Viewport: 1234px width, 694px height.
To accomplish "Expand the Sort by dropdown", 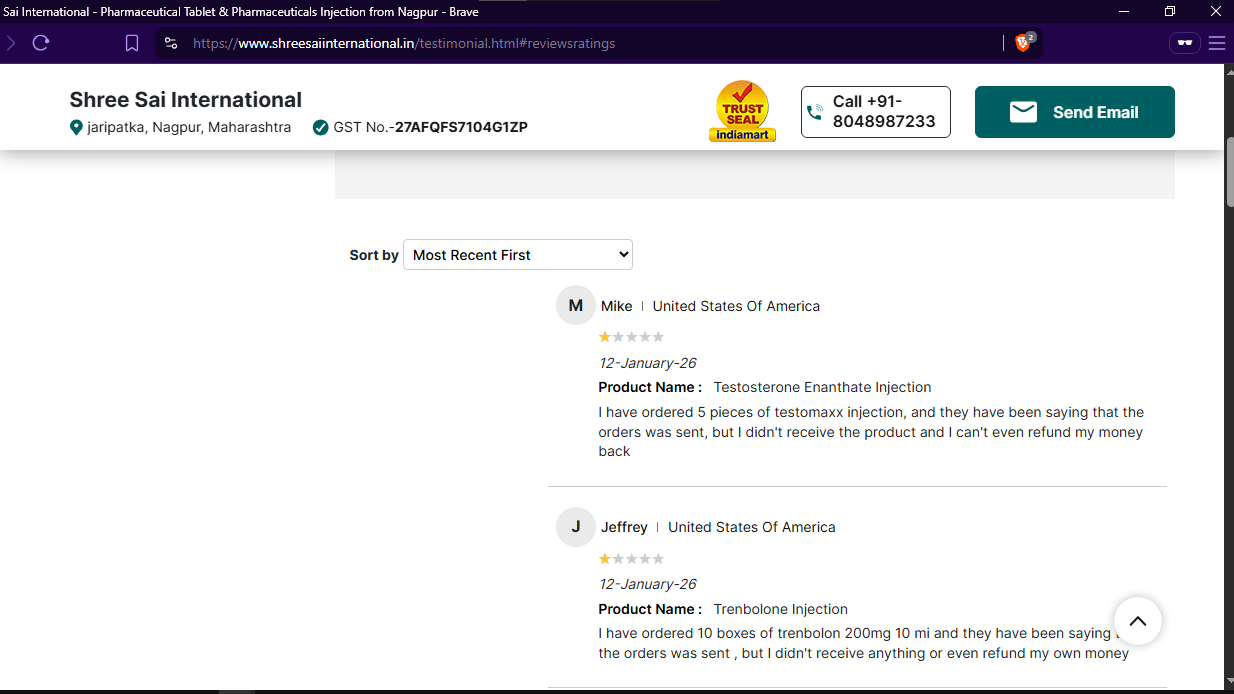I will pyautogui.click(x=517, y=255).
